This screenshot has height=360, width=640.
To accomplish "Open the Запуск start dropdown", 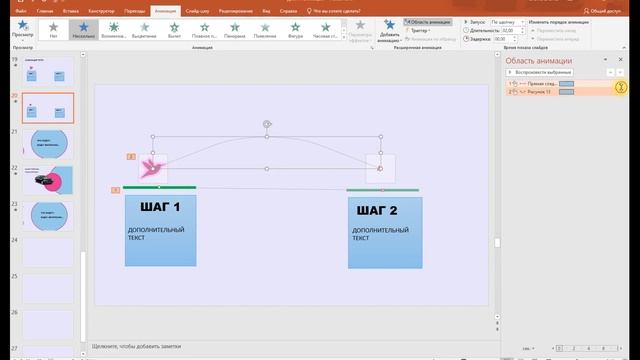I will pyautogui.click(x=507, y=22).
